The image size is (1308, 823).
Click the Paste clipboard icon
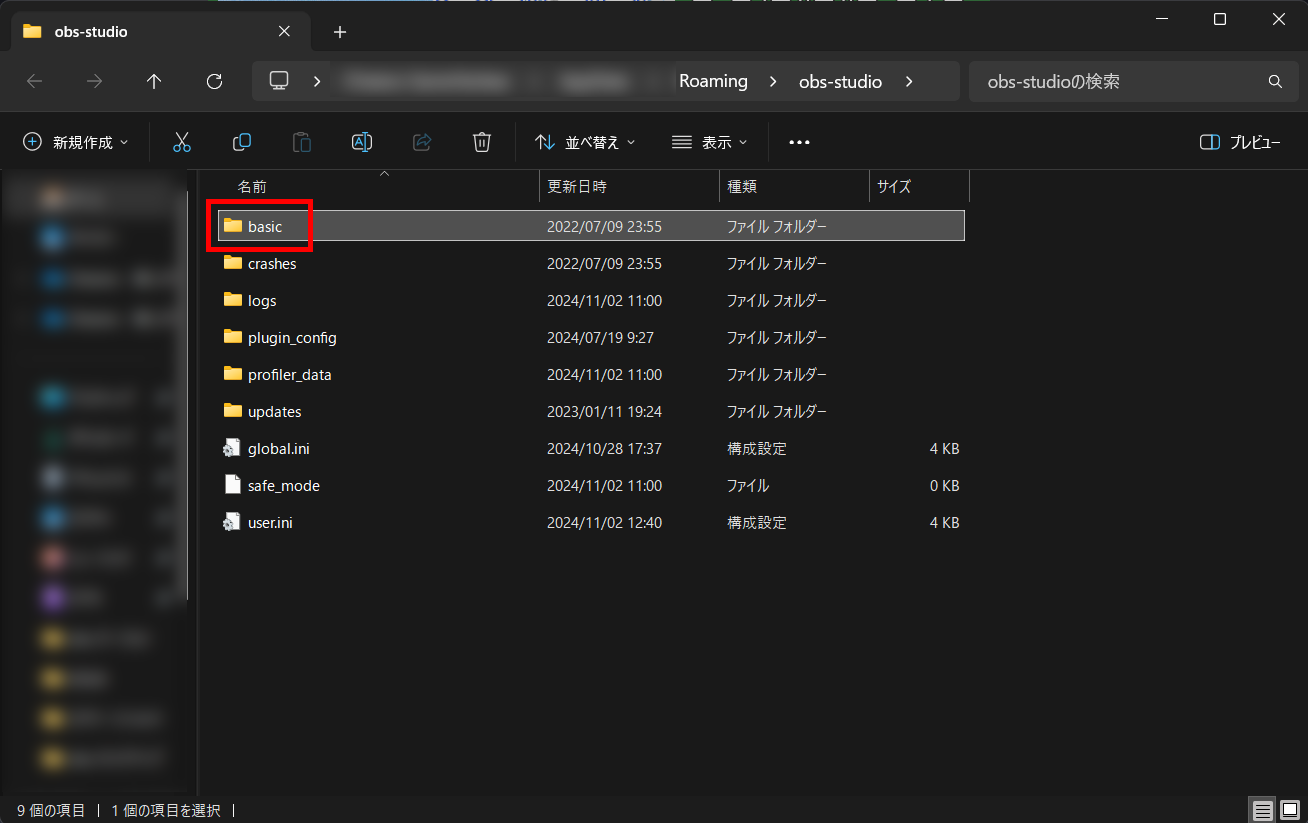point(301,142)
